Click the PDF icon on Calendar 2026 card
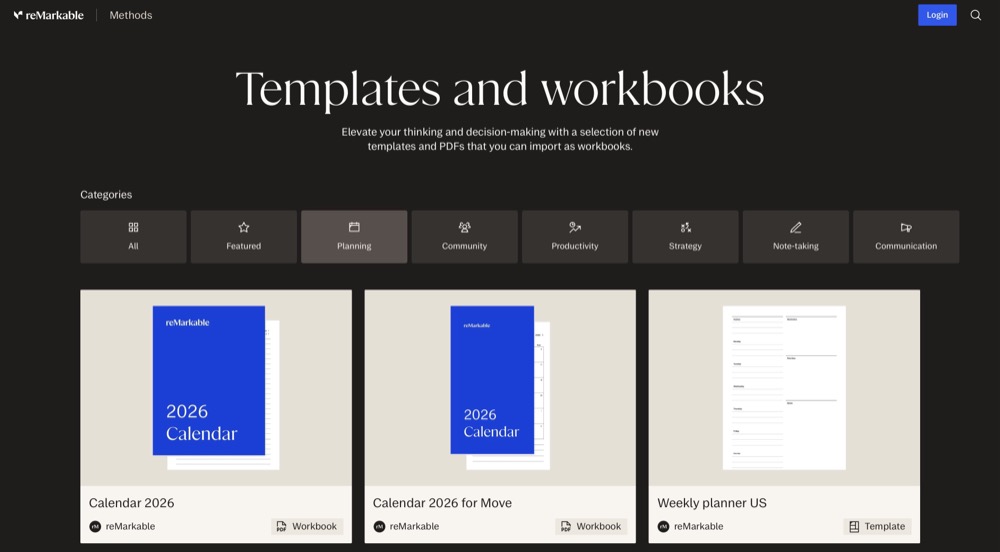Screen dimensions: 1000x552 281,527
